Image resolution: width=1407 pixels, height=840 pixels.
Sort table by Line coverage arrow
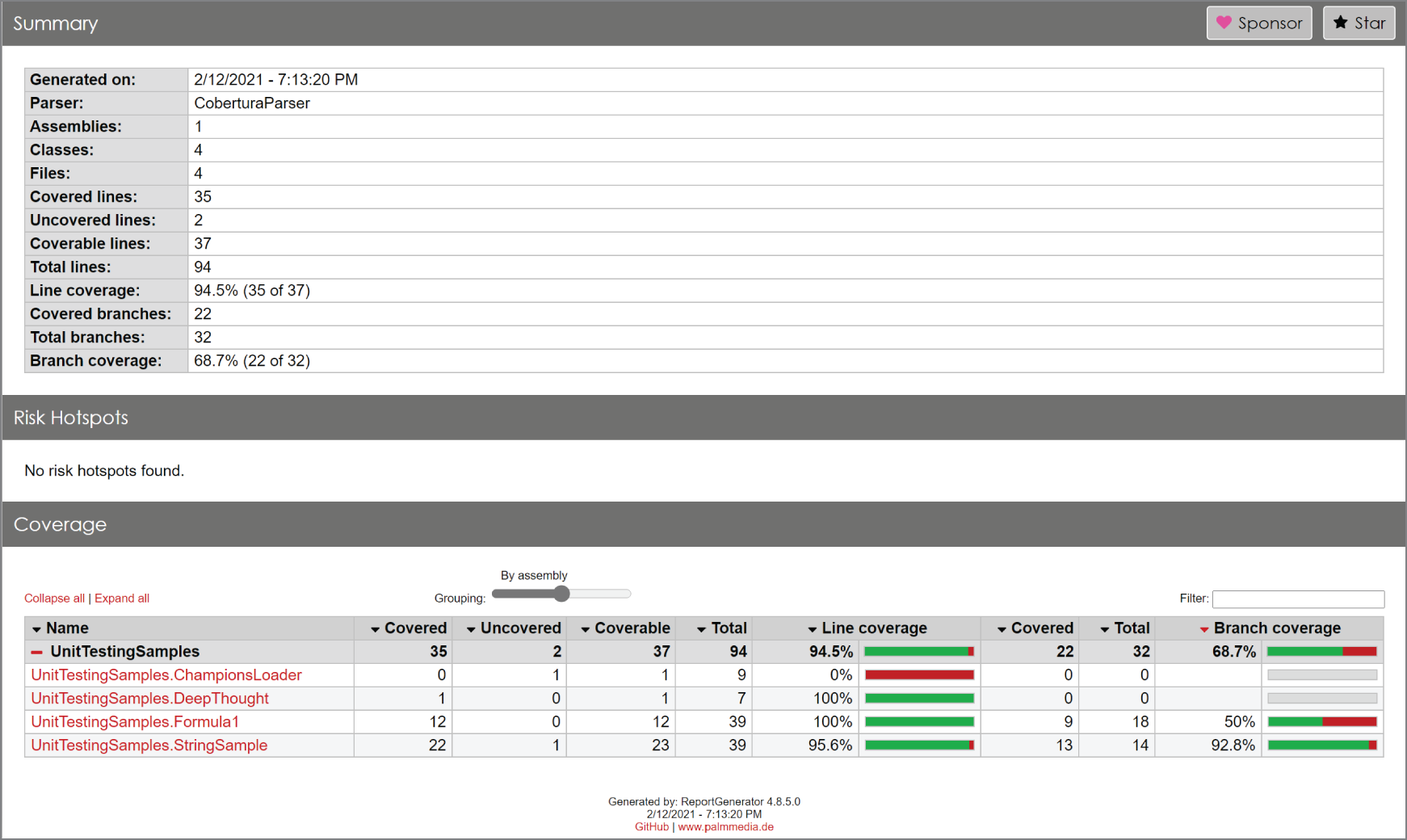click(x=811, y=628)
